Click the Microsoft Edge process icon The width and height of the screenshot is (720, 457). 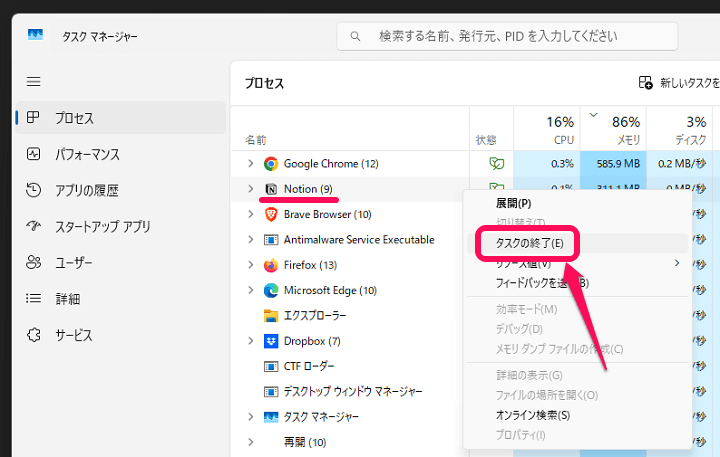tap(271, 290)
